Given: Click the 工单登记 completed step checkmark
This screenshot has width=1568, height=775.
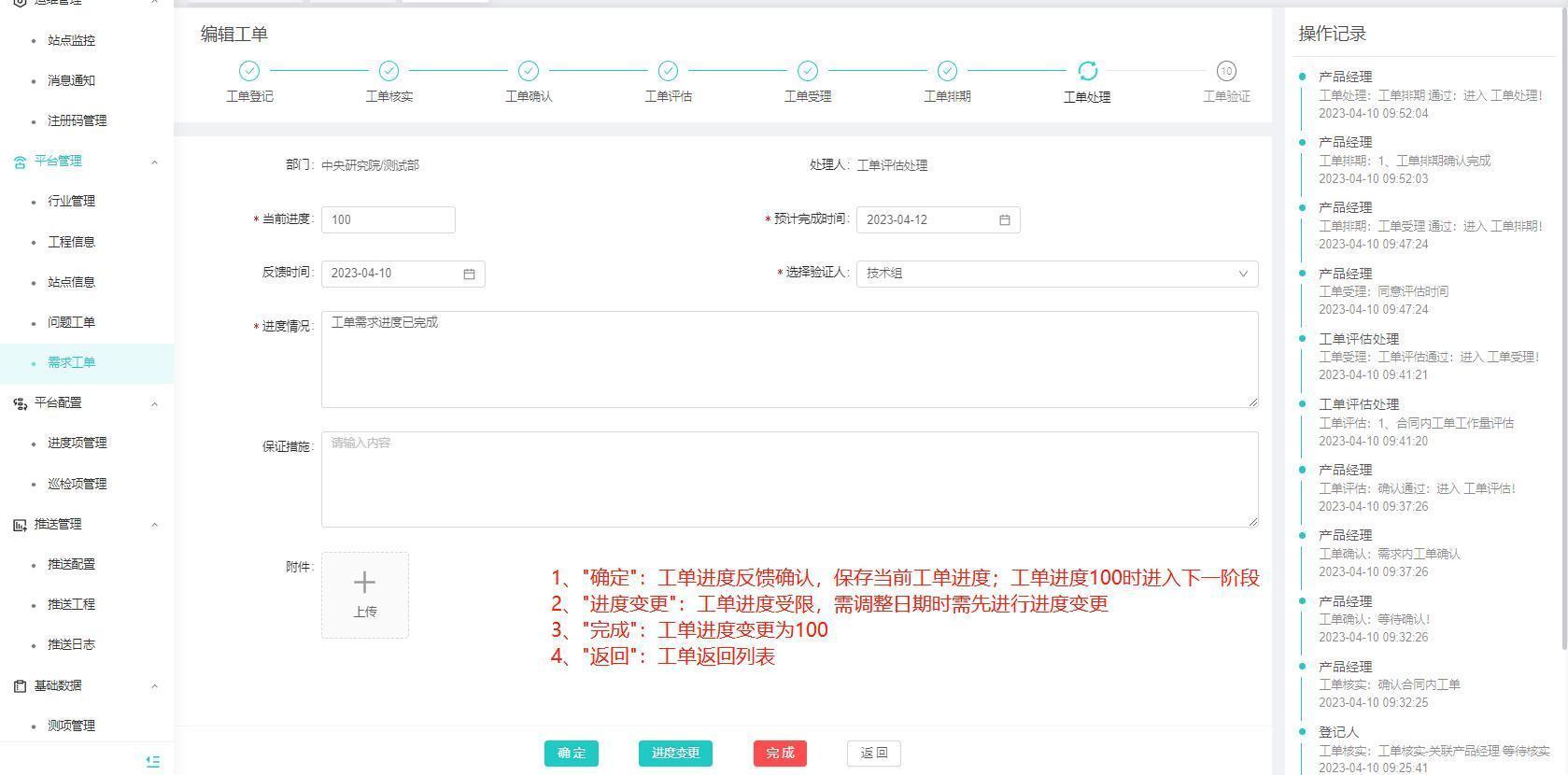Looking at the screenshot, I should point(249,71).
